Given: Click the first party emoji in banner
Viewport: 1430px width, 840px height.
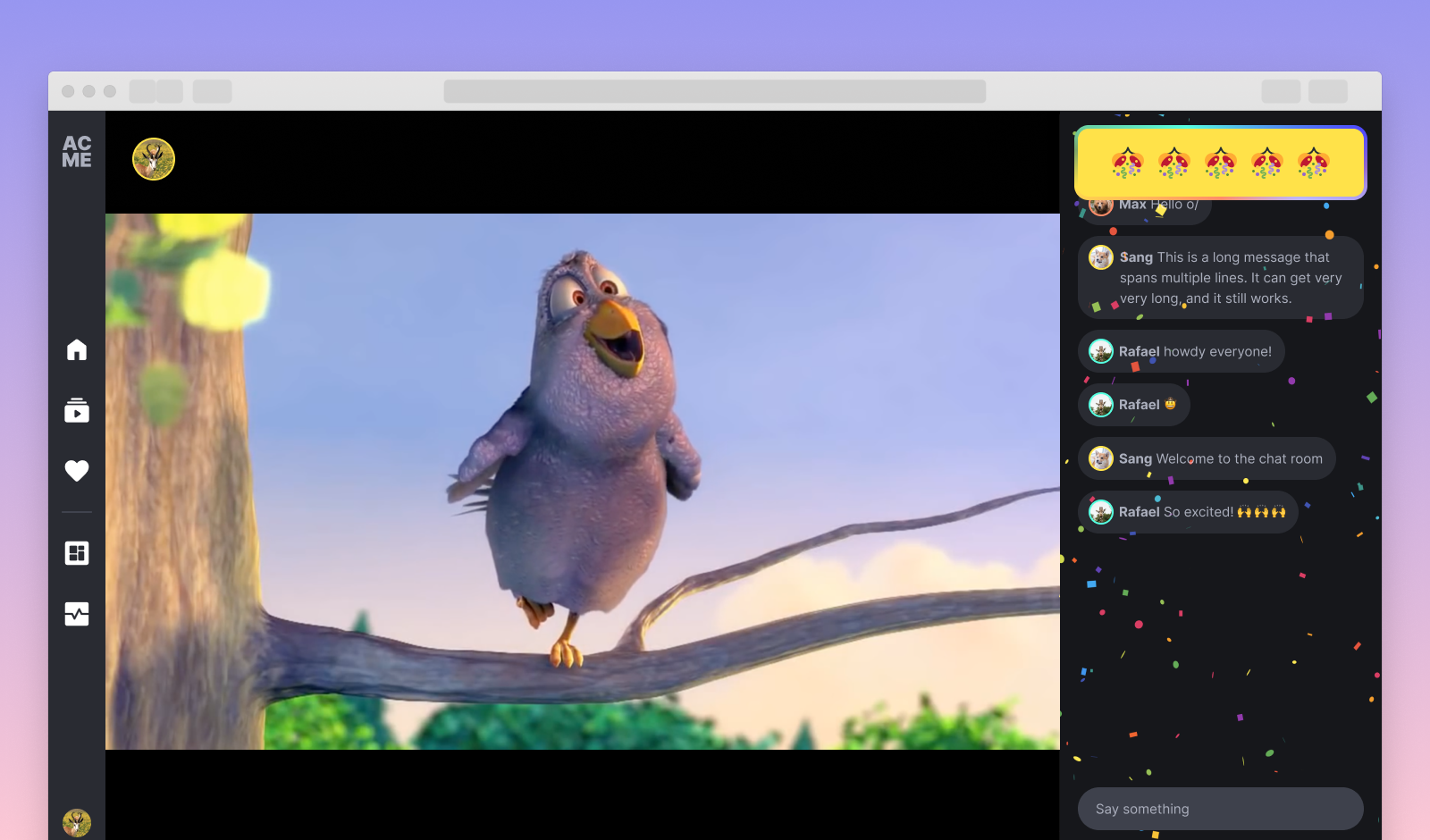Looking at the screenshot, I should (1127, 163).
